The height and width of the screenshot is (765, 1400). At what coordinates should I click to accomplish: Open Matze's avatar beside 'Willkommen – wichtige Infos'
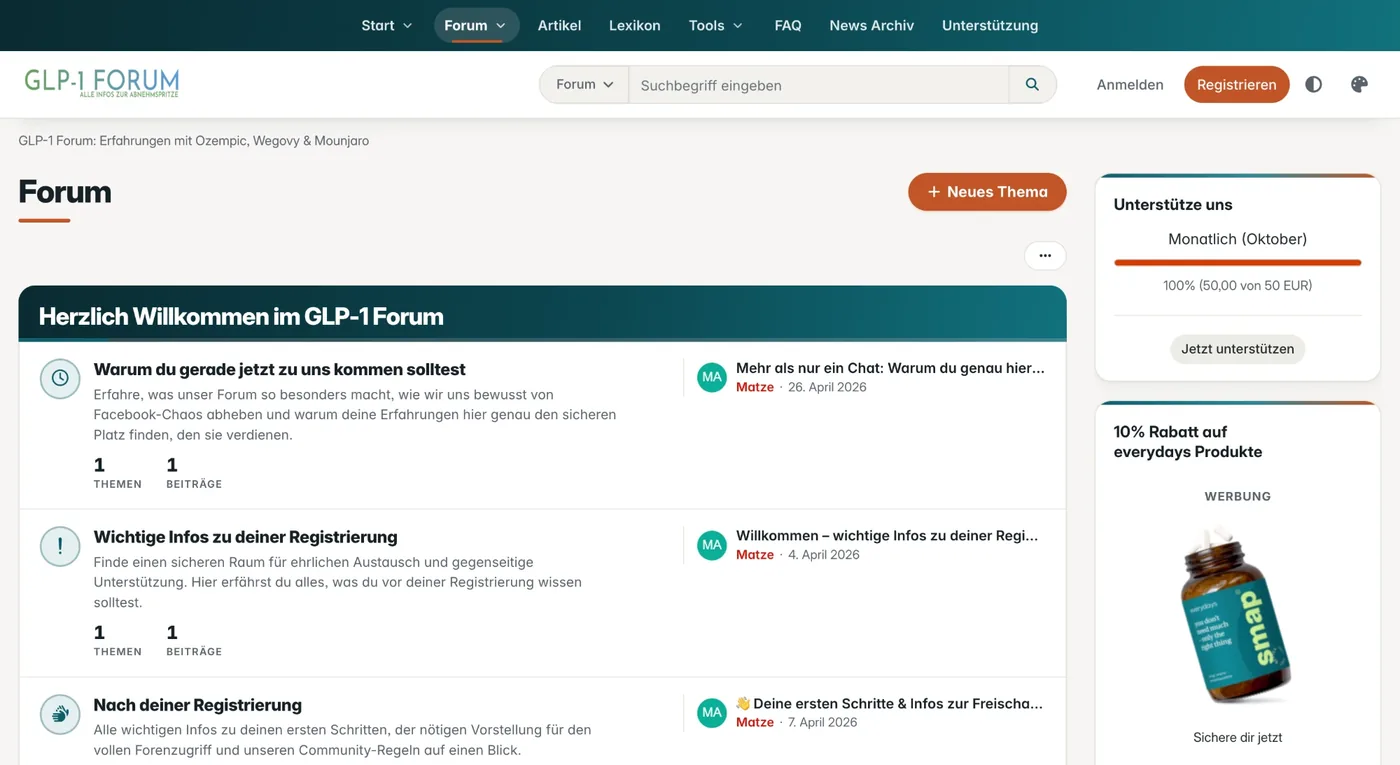point(712,545)
